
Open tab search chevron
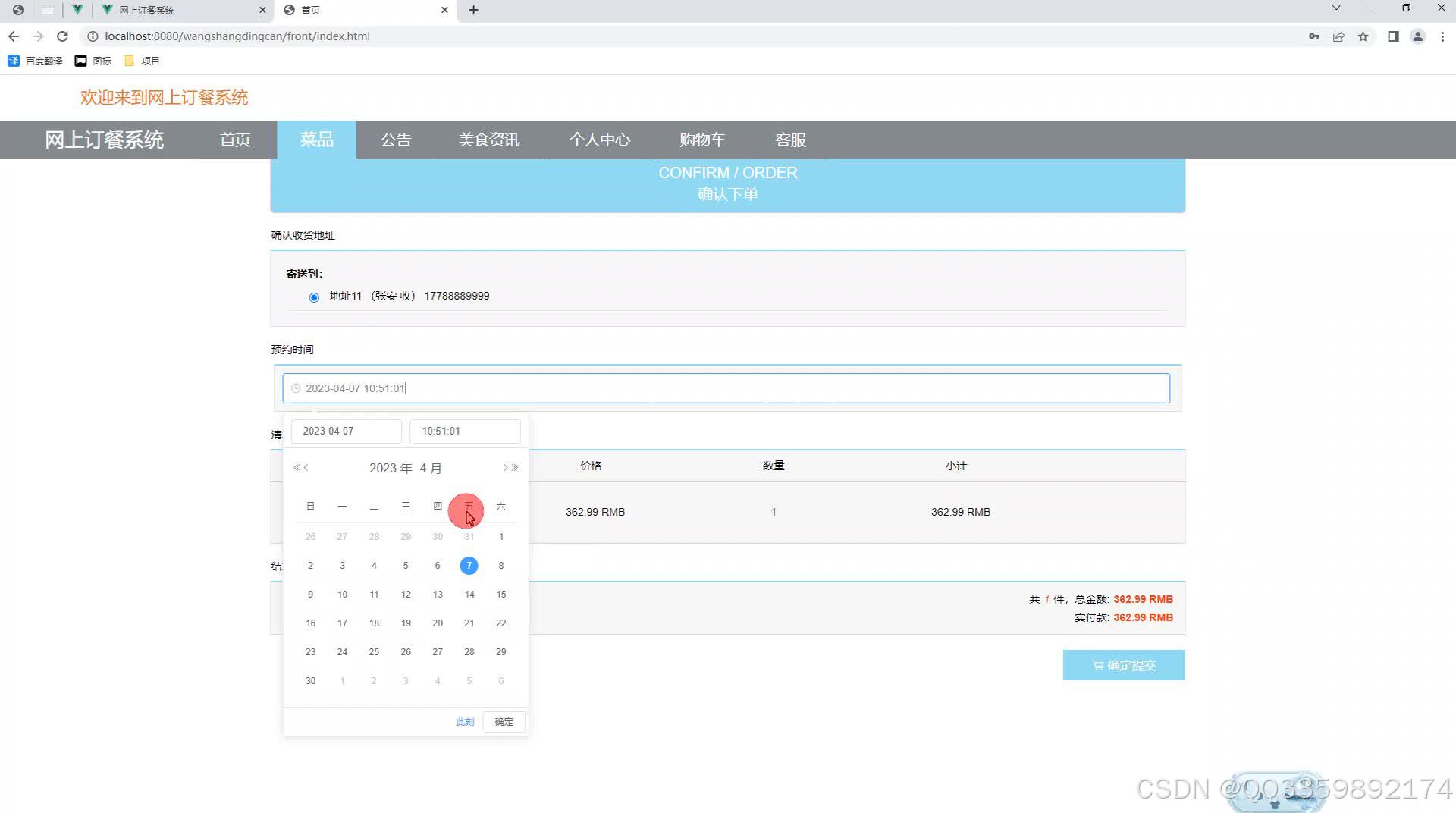pos(1336,8)
